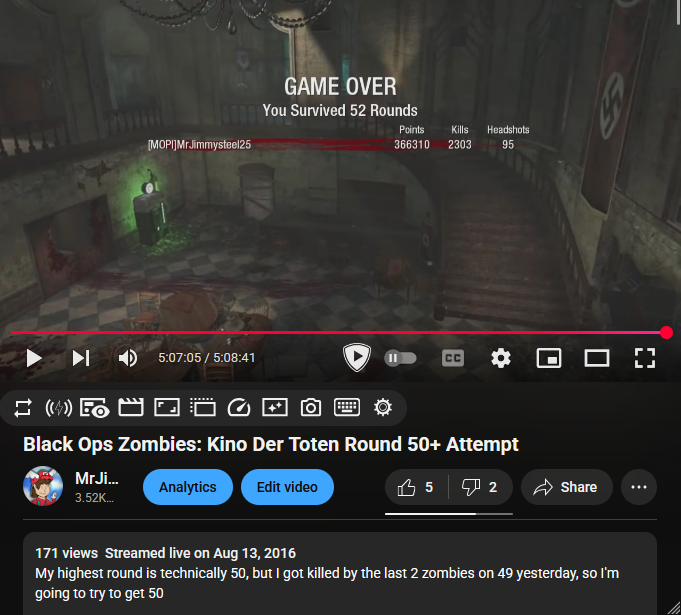This screenshot has width=681, height=615.
Task: Open the enhancer options gear icon
Action: (383, 407)
